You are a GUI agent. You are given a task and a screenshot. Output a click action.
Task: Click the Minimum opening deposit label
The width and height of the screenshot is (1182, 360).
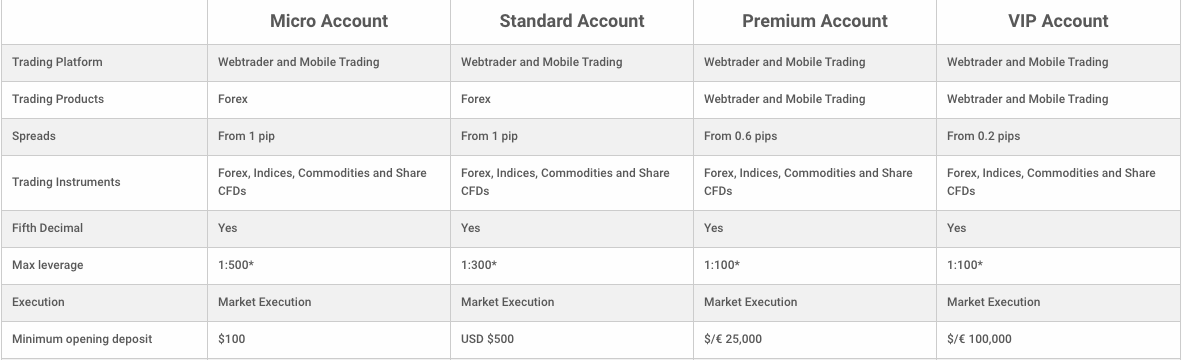(x=82, y=339)
